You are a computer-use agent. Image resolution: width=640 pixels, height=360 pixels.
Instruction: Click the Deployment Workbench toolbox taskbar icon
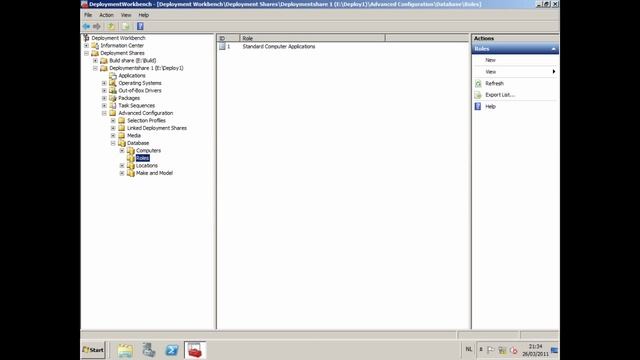click(195, 350)
